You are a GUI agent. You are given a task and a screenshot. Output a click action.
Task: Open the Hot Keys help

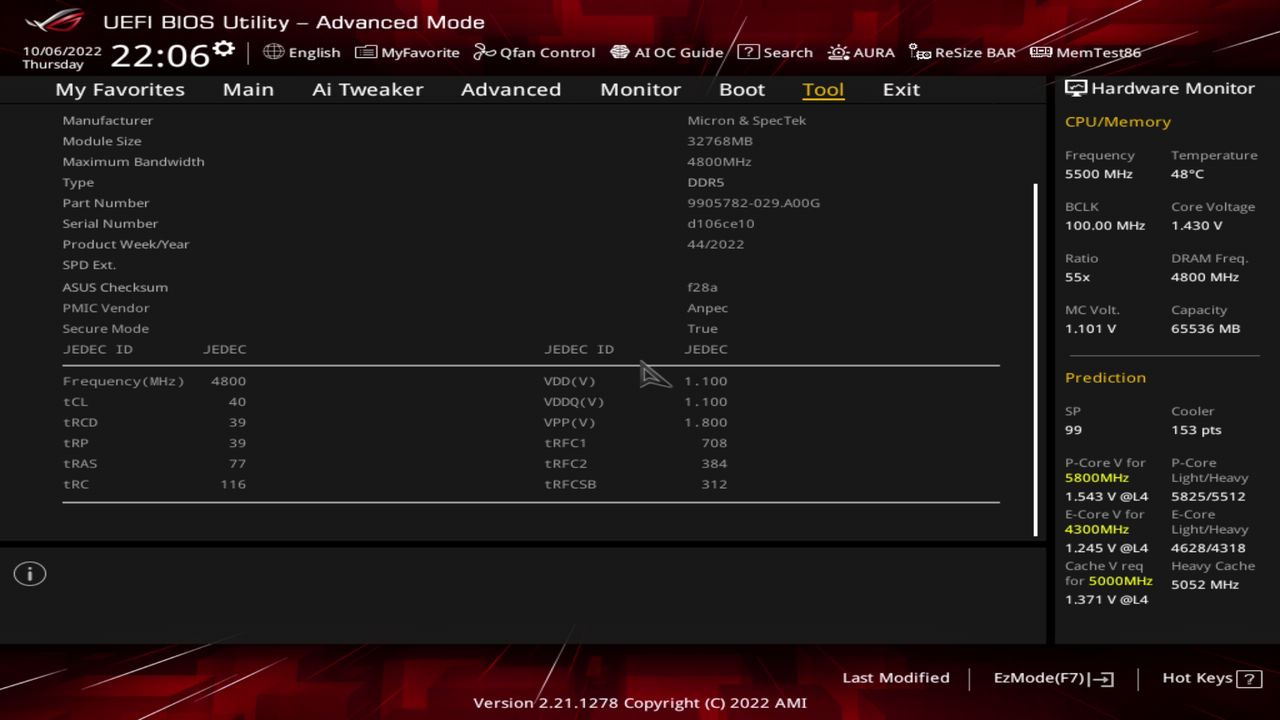point(1211,678)
